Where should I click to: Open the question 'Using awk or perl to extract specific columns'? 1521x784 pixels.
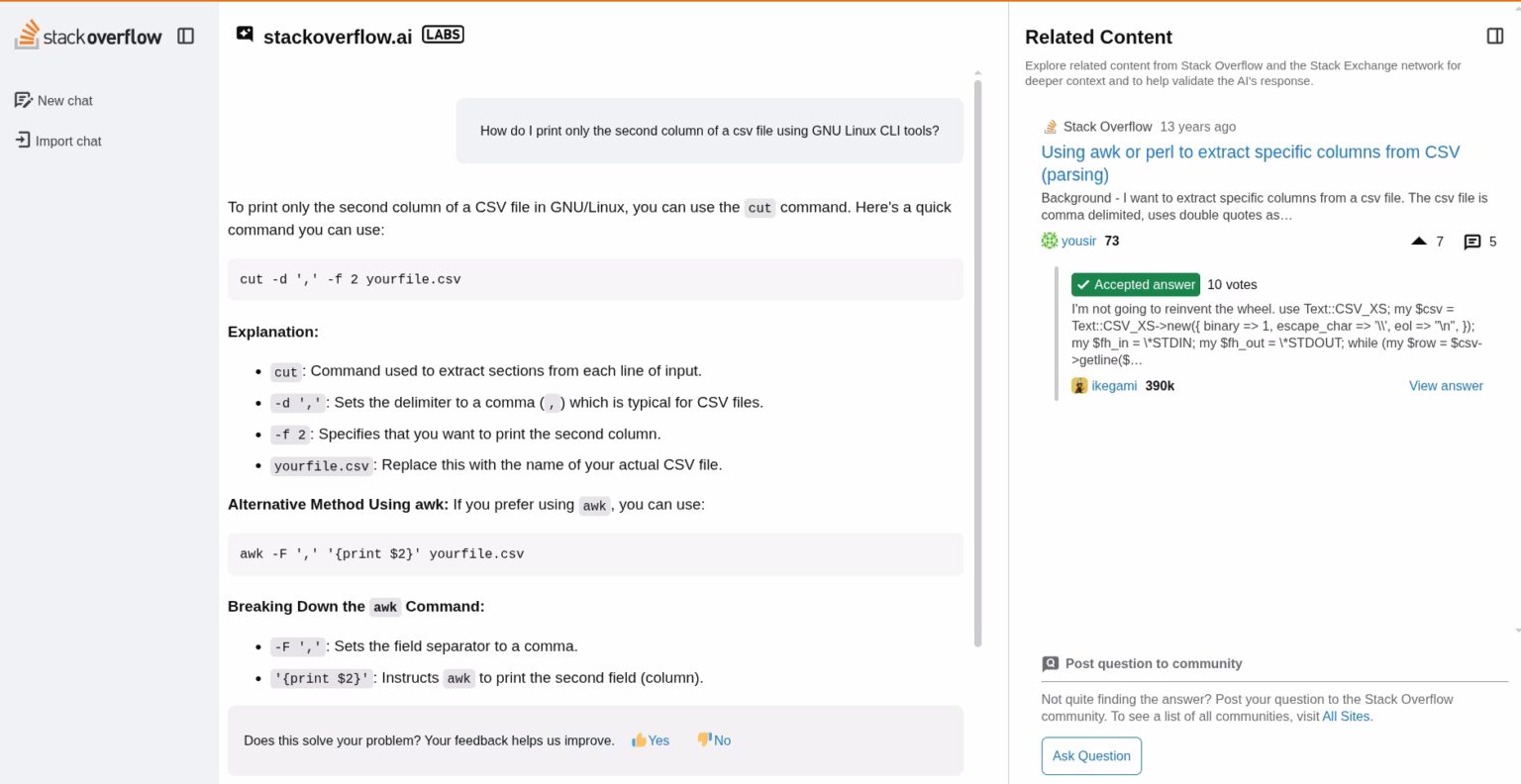(1250, 151)
